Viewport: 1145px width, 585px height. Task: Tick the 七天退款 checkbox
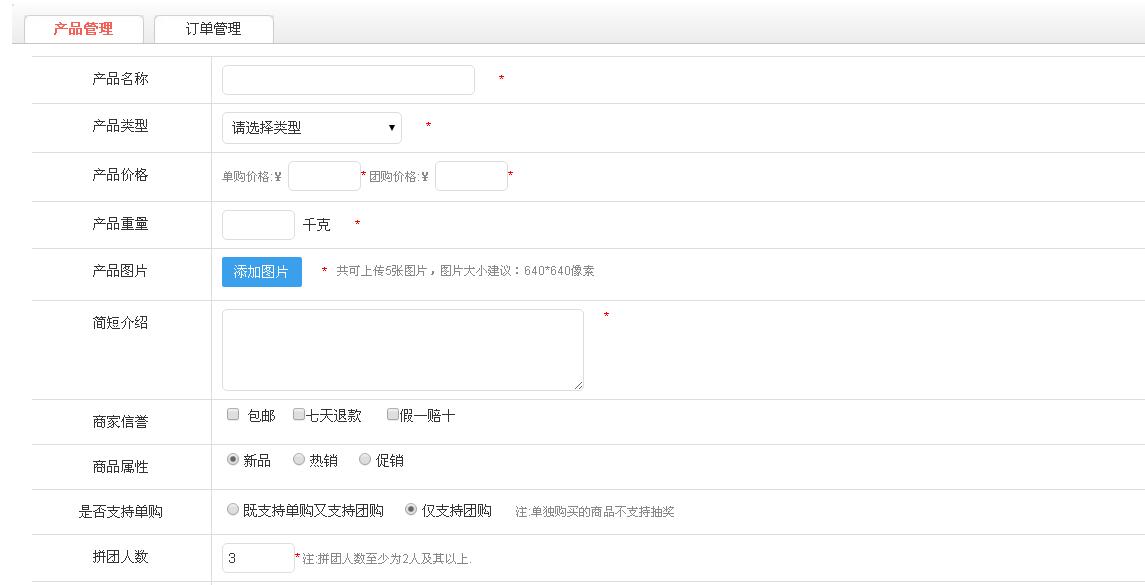299,415
